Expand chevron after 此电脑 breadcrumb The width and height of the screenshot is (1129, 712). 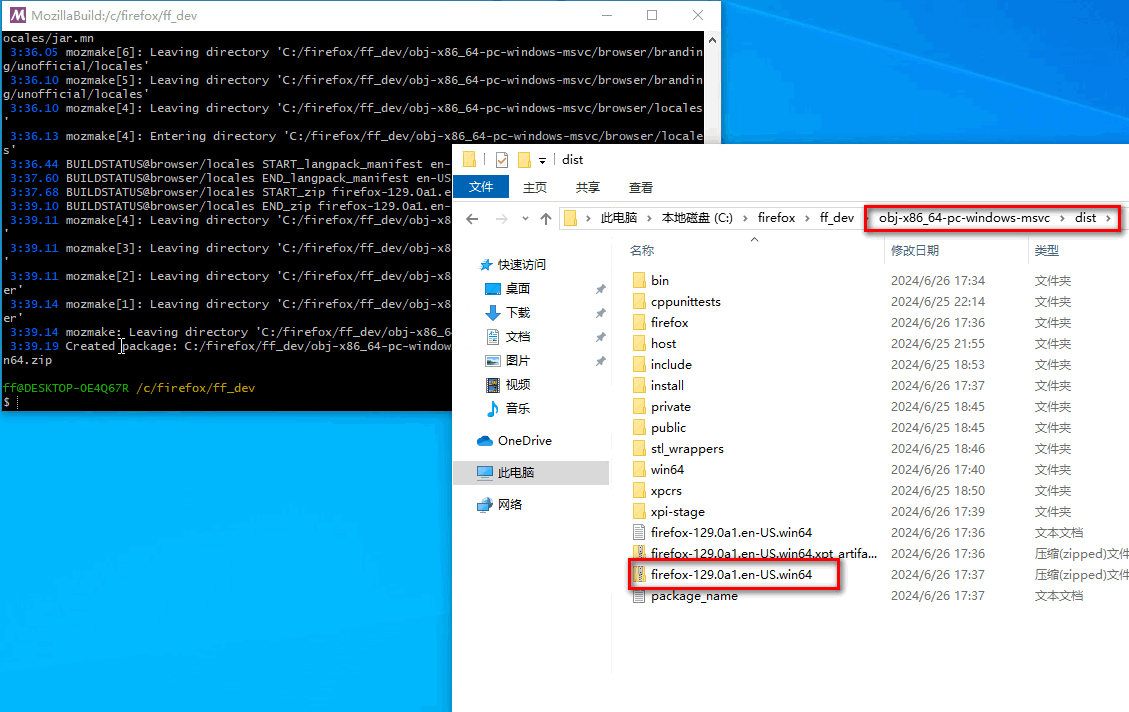(649, 218)
